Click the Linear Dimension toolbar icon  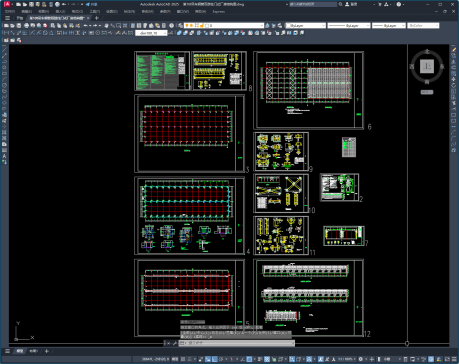6,33
